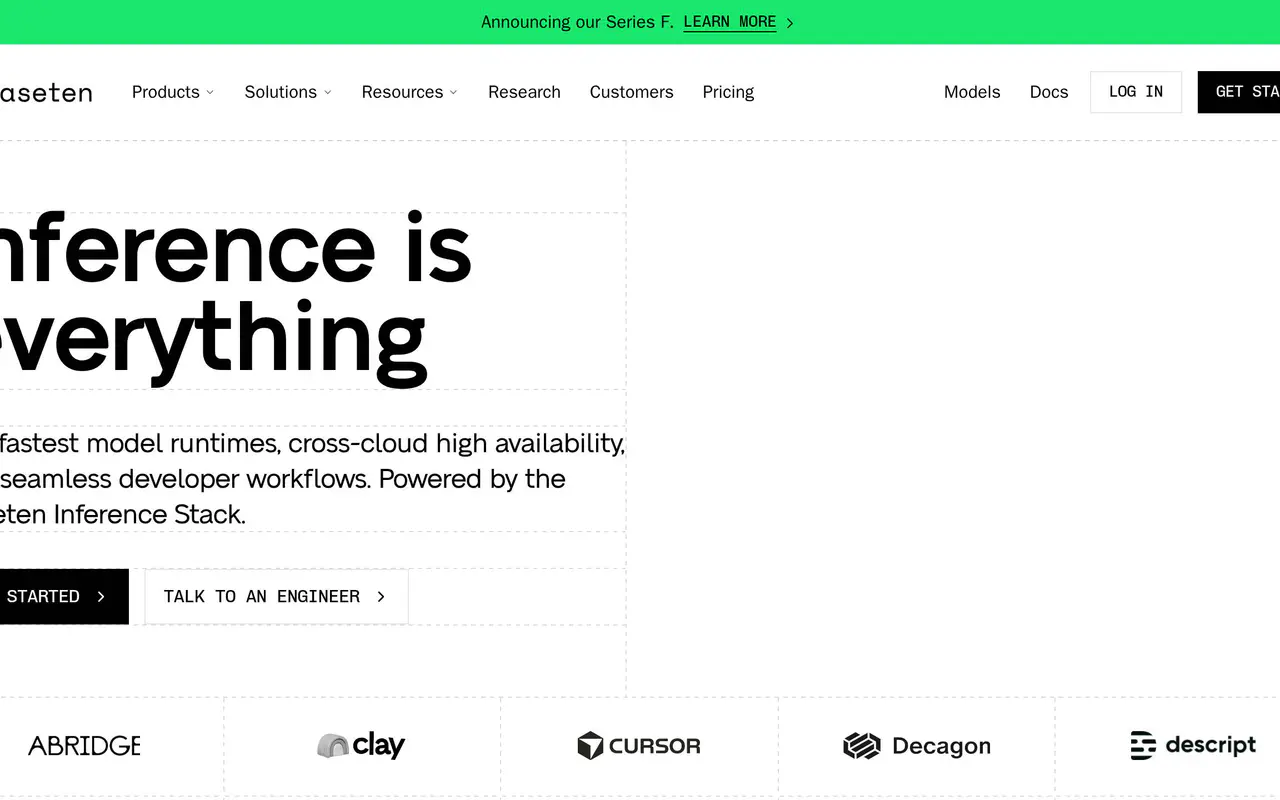Click the arrow on TALK TO AN ENGINEER
The width and height of the screenshot is (1280, 800).
(x=381, y=597)
